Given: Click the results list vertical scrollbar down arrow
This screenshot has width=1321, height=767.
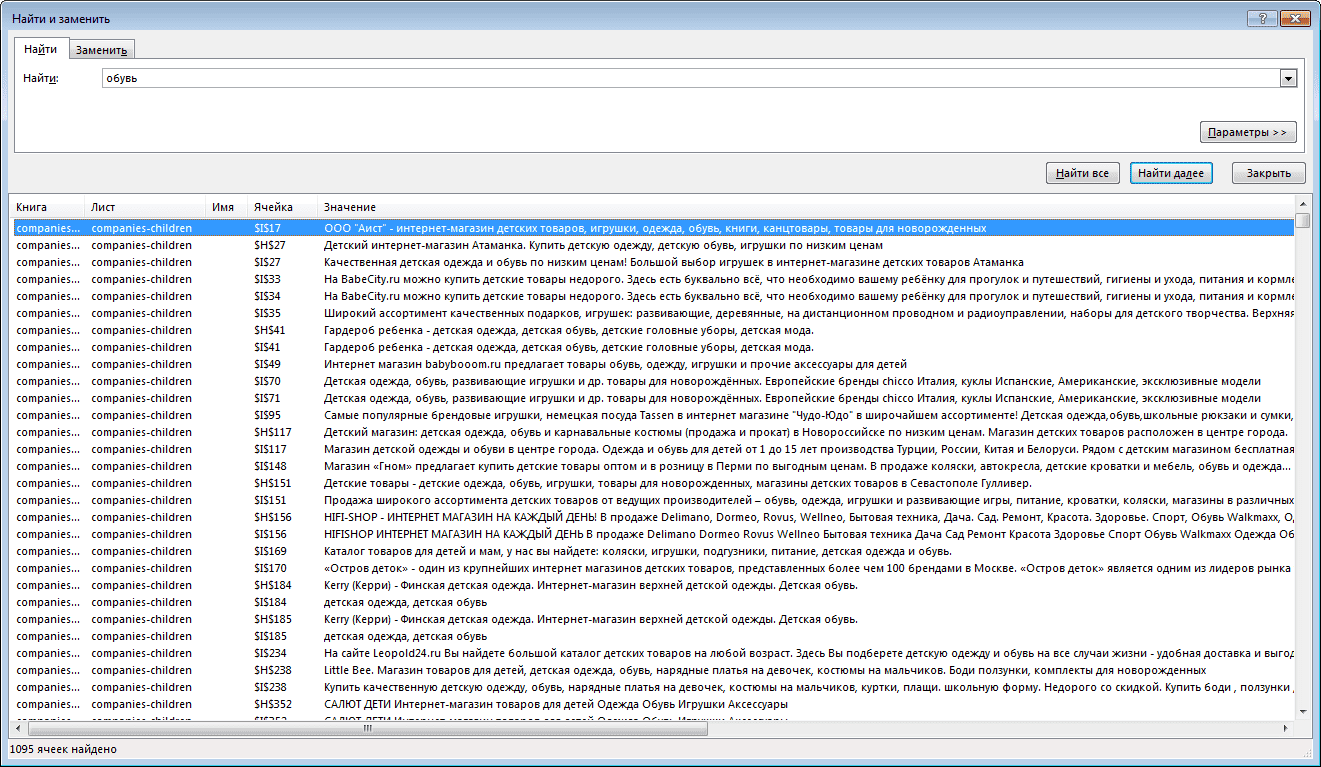Looking at the screenshot, I should (x=1302, y=711).
